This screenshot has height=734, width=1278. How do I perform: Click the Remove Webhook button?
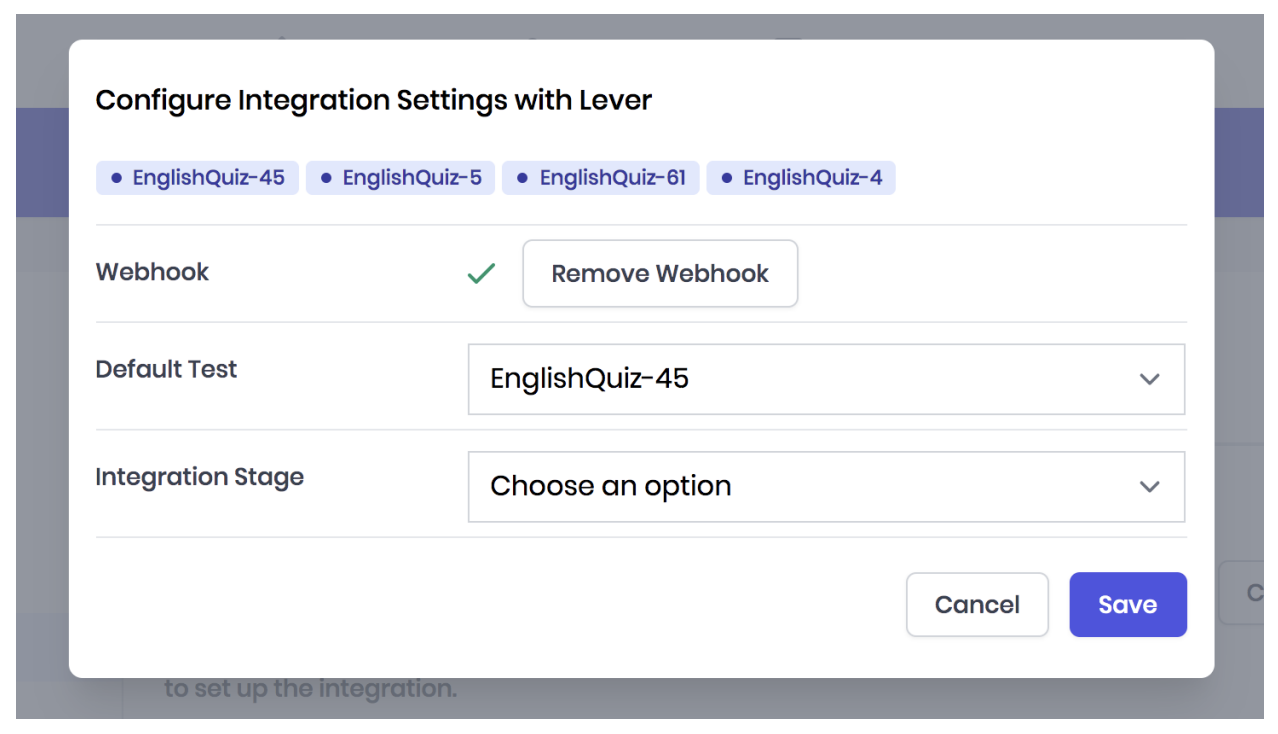[660, 273]
